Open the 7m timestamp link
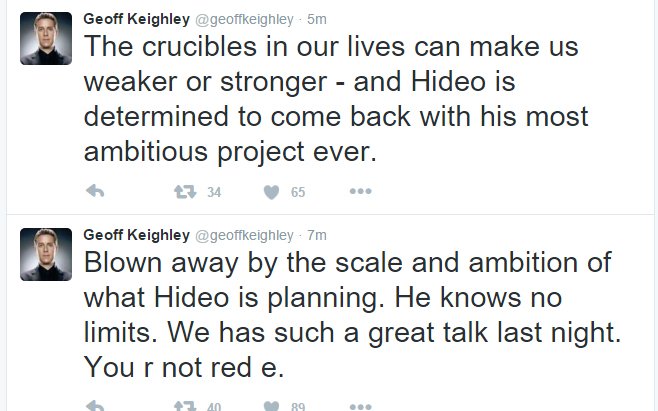Screen dimensions: 658x411 click(x=316, y=236)
